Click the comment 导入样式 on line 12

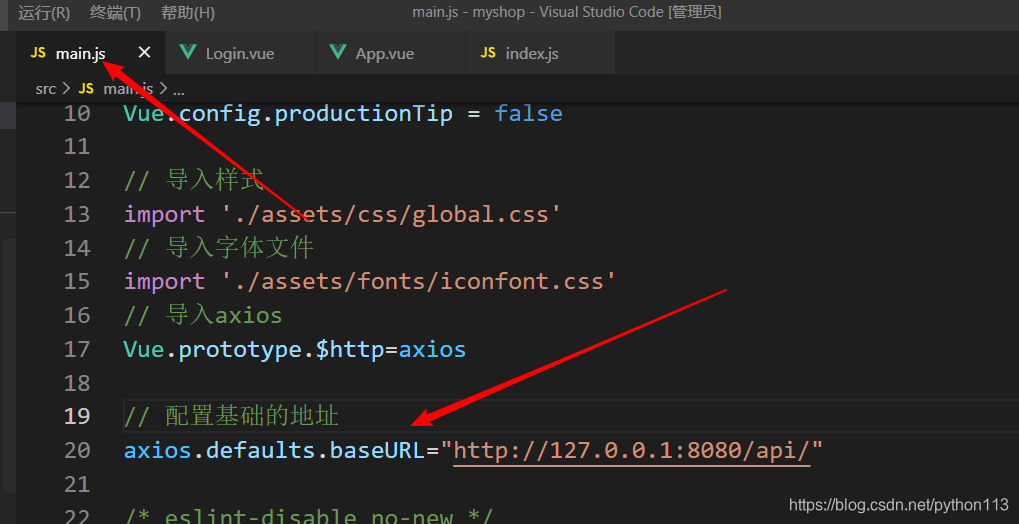pos(194,180)
